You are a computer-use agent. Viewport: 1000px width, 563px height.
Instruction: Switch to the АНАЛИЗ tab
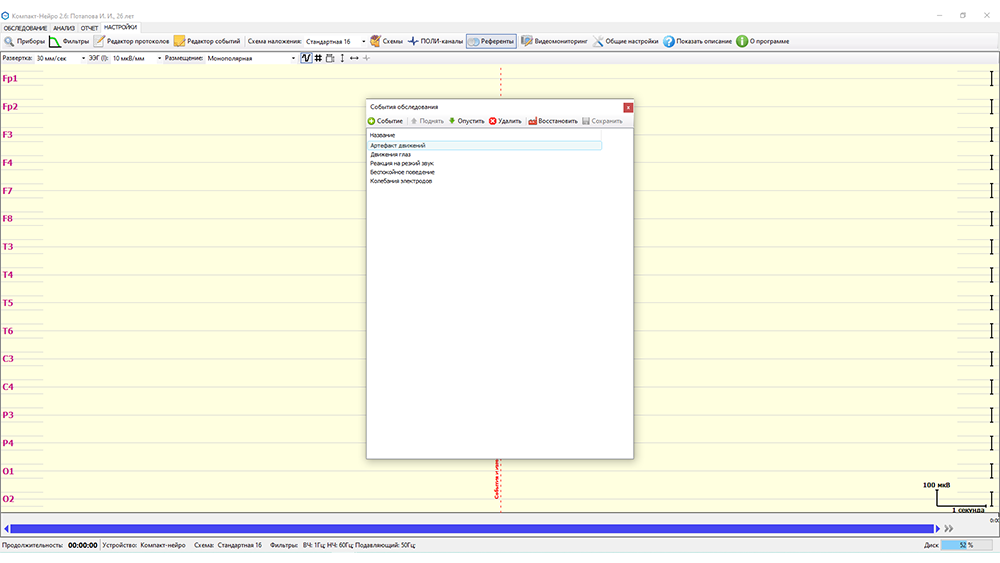(x=64, y=27)
